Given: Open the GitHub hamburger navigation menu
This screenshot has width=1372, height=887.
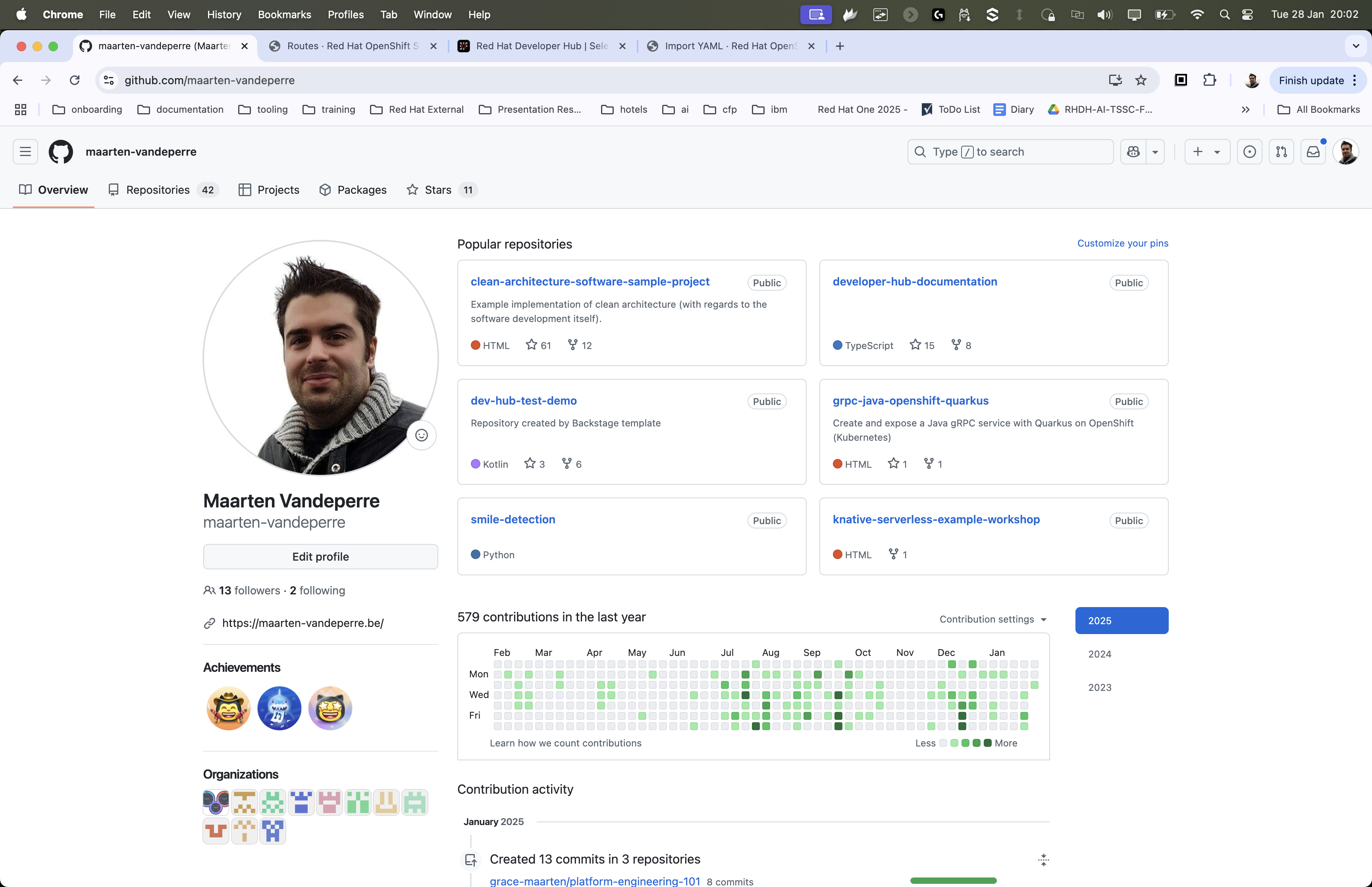Looking at the screenshot, I should (25, 152).
